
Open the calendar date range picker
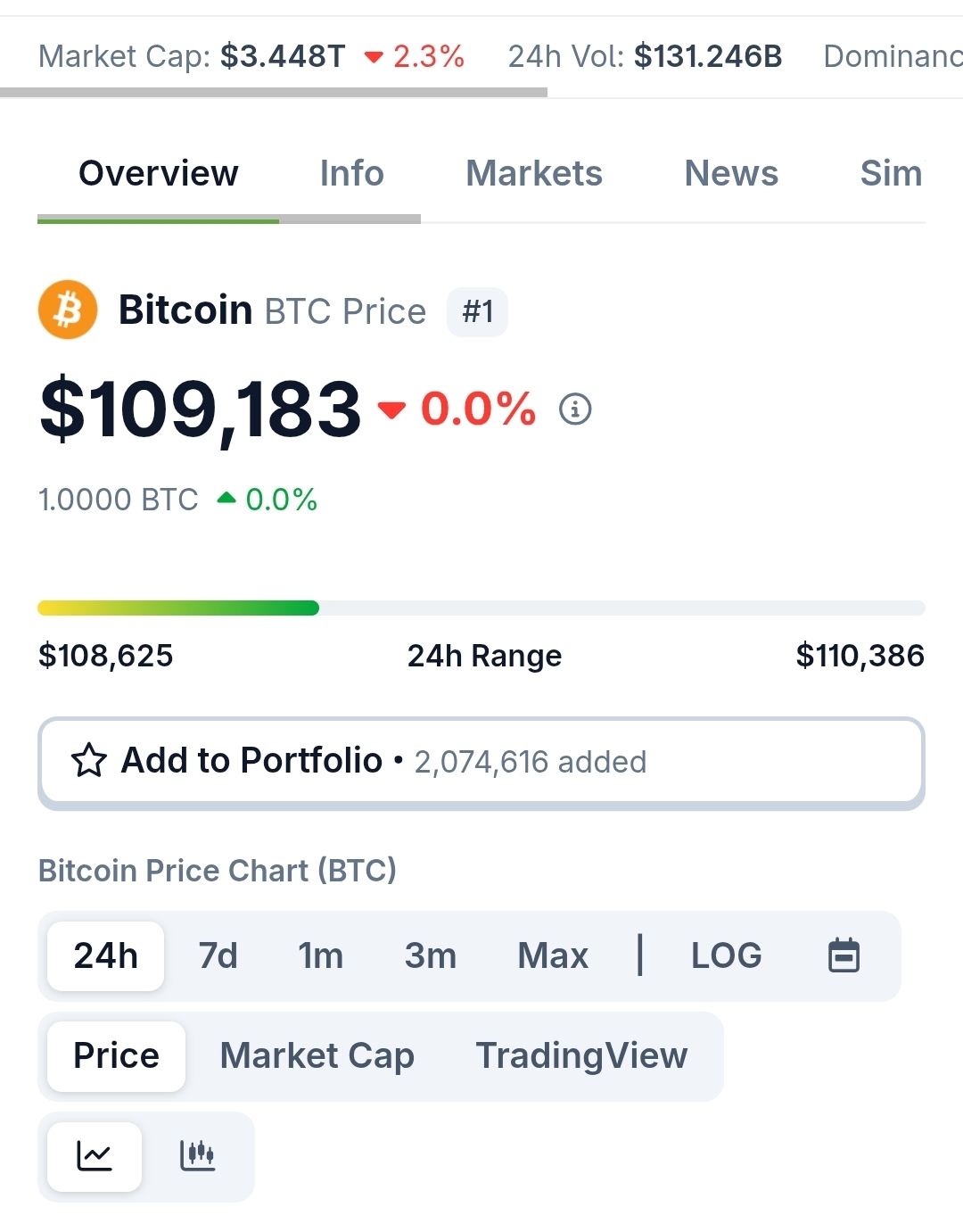pos(844,955)
